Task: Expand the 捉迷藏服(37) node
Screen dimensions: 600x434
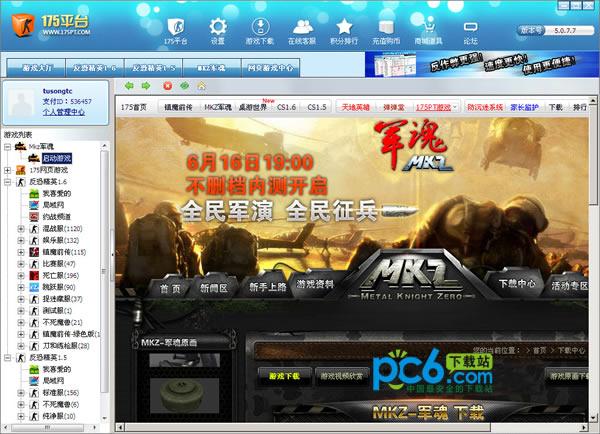Action: [21, 299]
